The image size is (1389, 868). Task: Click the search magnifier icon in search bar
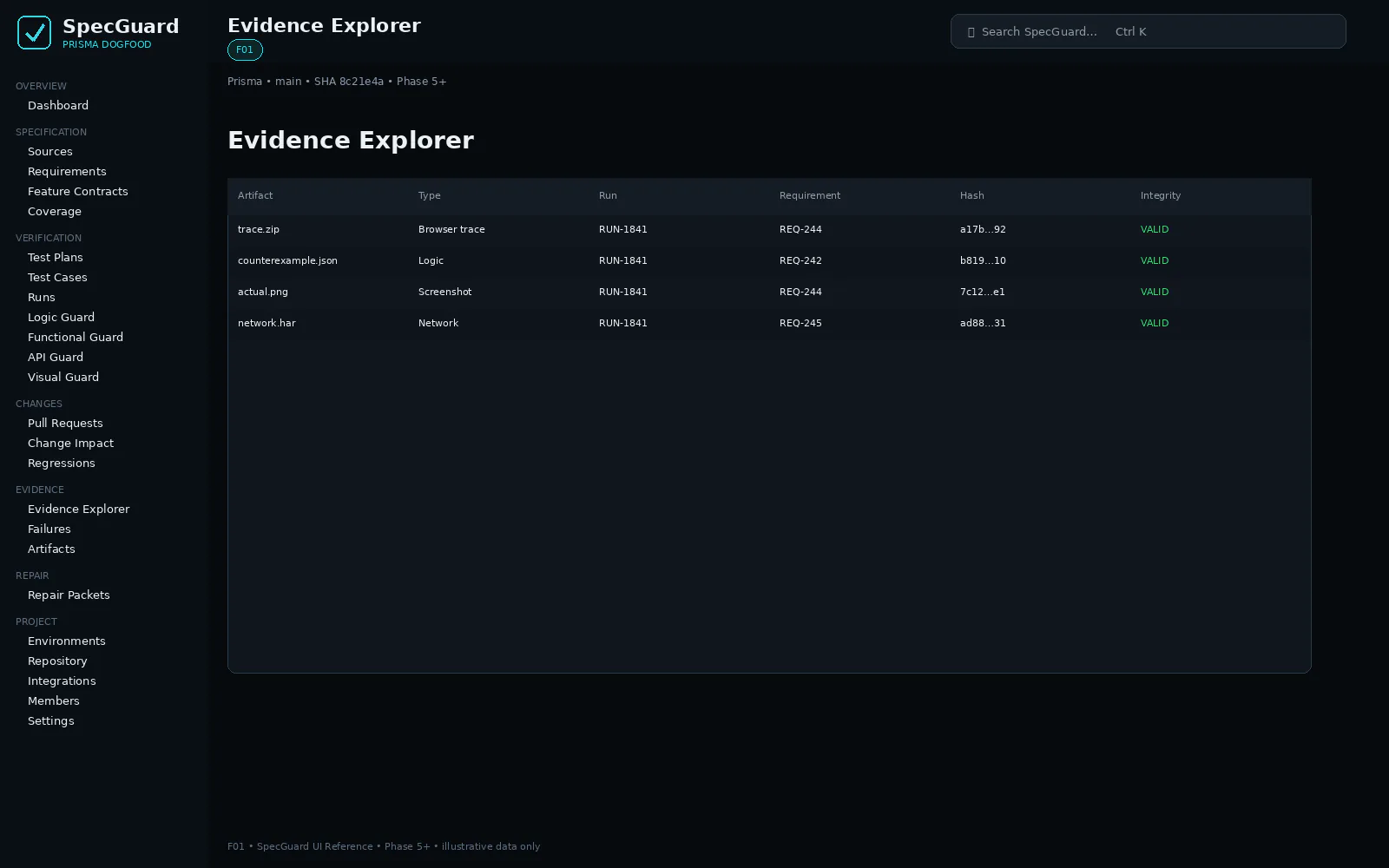[971, 32]
